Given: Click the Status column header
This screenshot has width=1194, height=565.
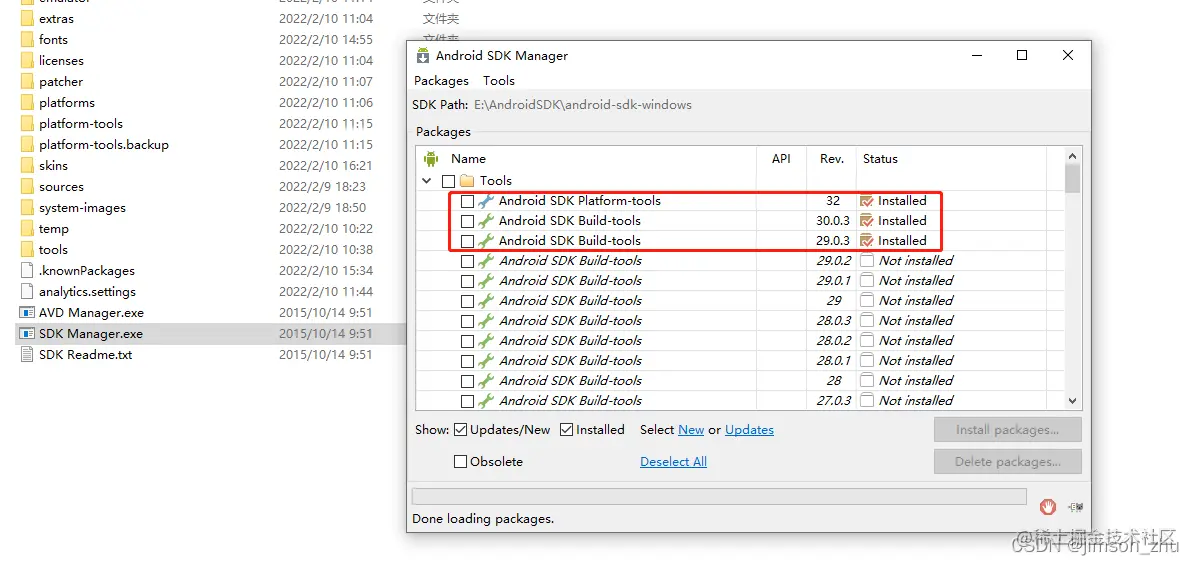Looking at the screenshot, I should point(880,159).
